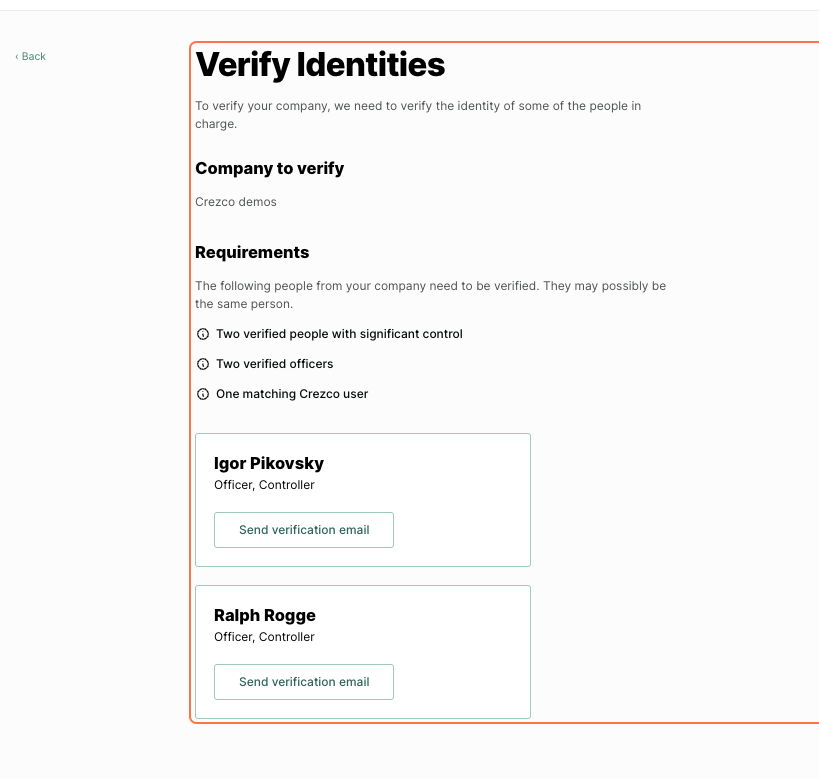Click the Company to verify heading
This screenshot has height=779, width=819.
(x=270, y=168)
